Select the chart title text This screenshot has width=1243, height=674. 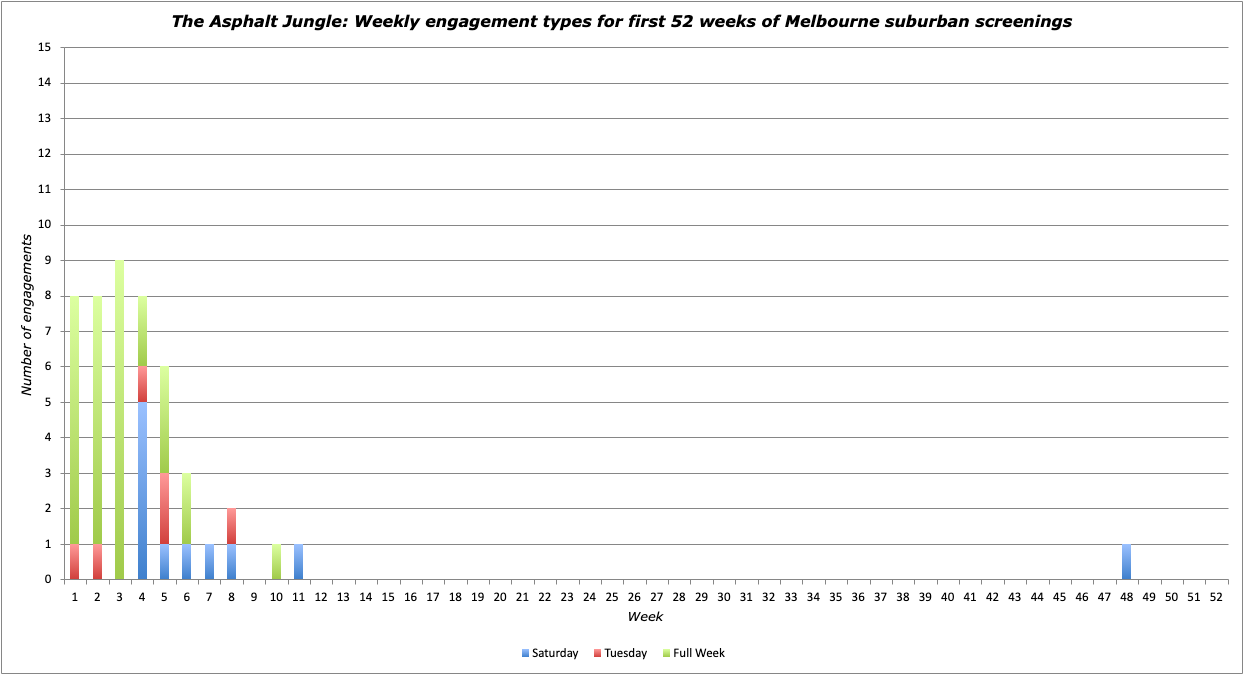(x=621, y=22)
